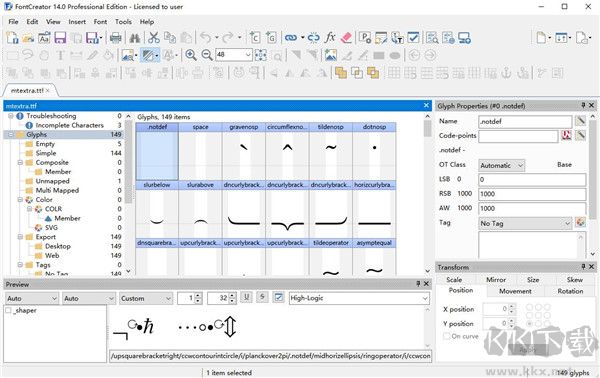Check the _shaper checkbox in Preview
This screenshot has width=600, height=378.
tap(8, 310)
